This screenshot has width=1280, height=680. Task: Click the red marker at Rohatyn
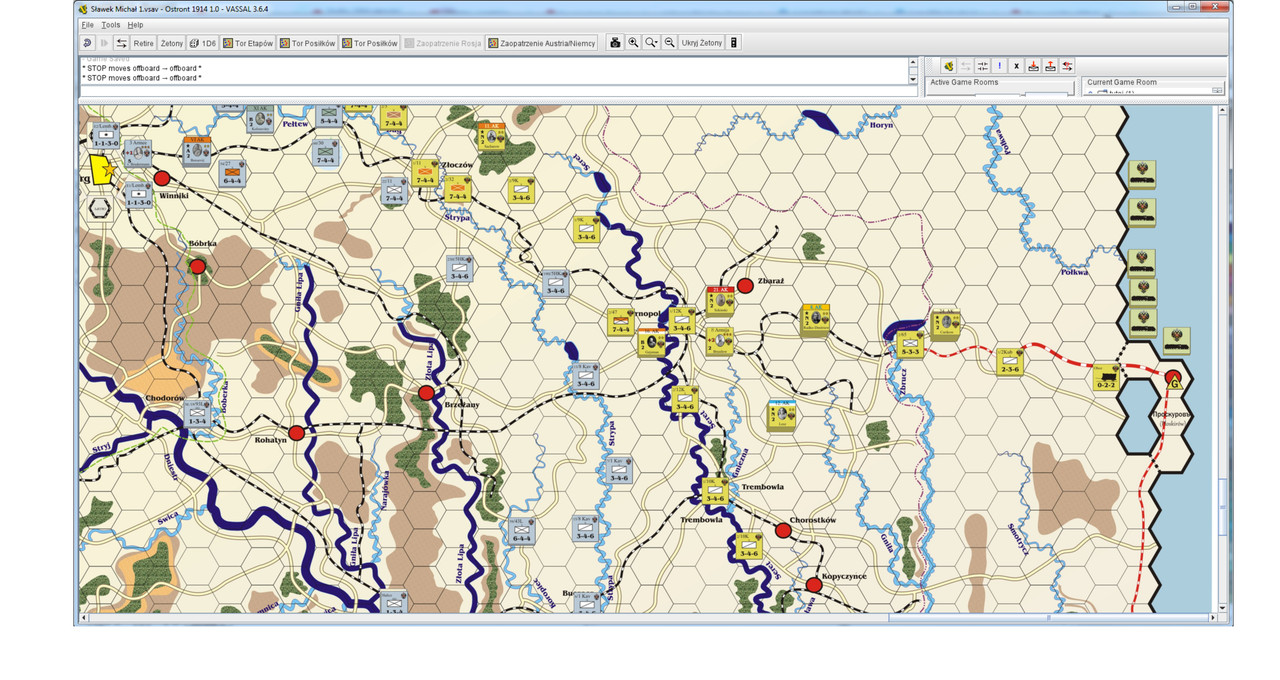pyautogui.click(x=296, y=432)
